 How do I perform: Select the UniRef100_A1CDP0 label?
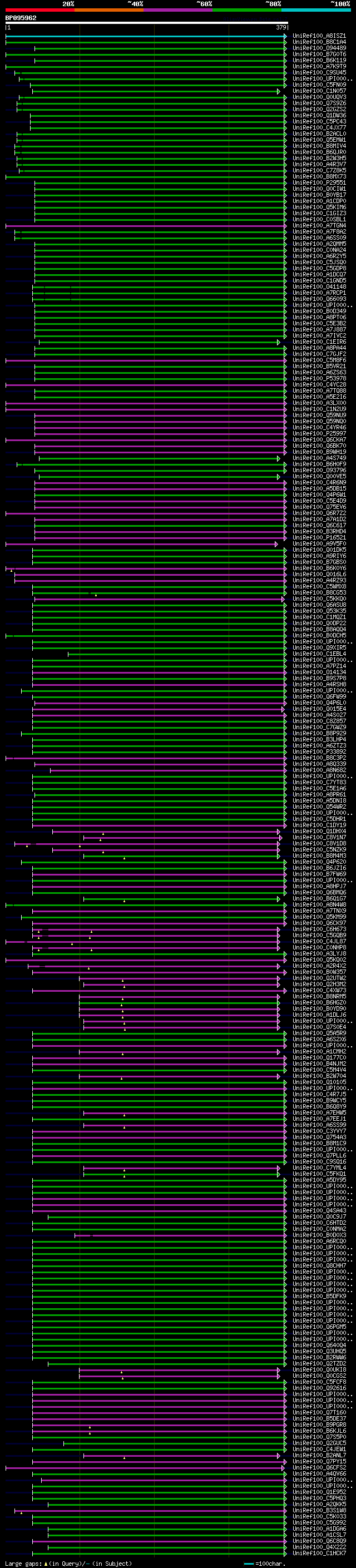[319, 201]
